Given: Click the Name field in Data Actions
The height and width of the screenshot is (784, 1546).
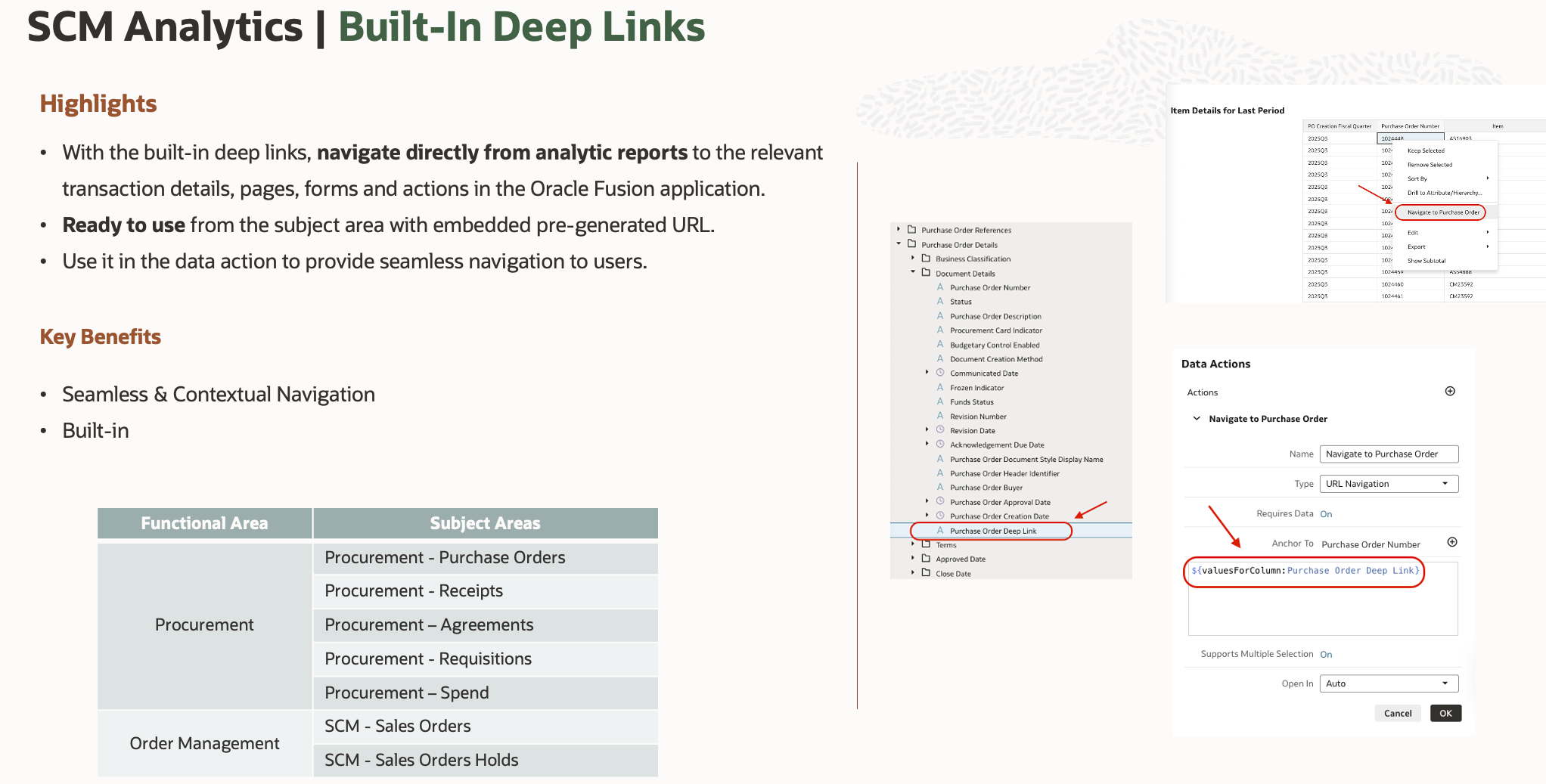Looking at the screenshot, I should pos(1389,454).
